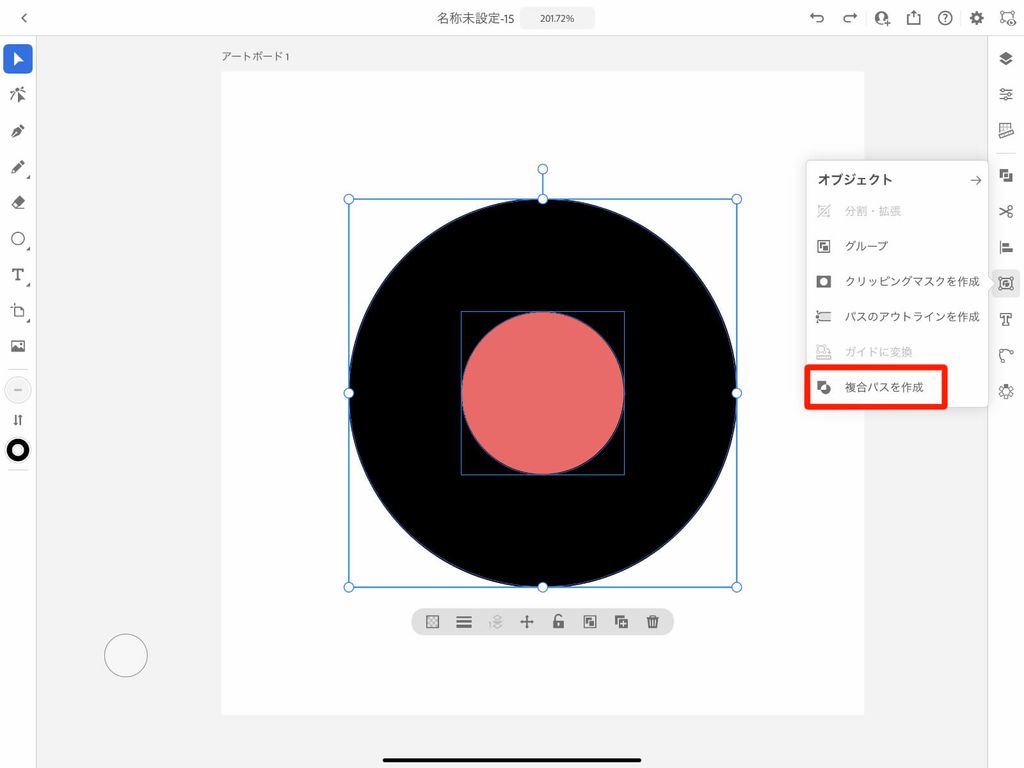The height and width of the screenshot is (768, 1024).
Task: Duplicate selection via context bar
Action: click(x=621, y=622)
